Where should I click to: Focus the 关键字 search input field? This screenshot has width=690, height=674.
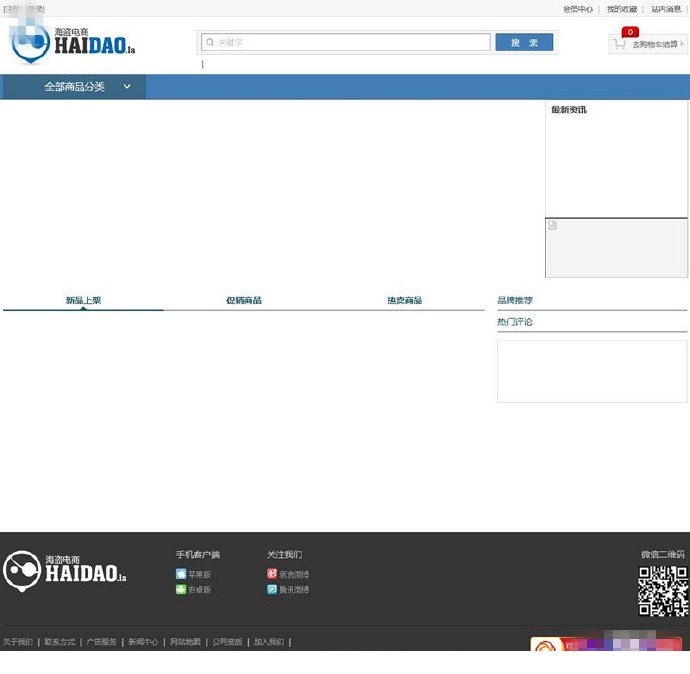click(346, 42)
